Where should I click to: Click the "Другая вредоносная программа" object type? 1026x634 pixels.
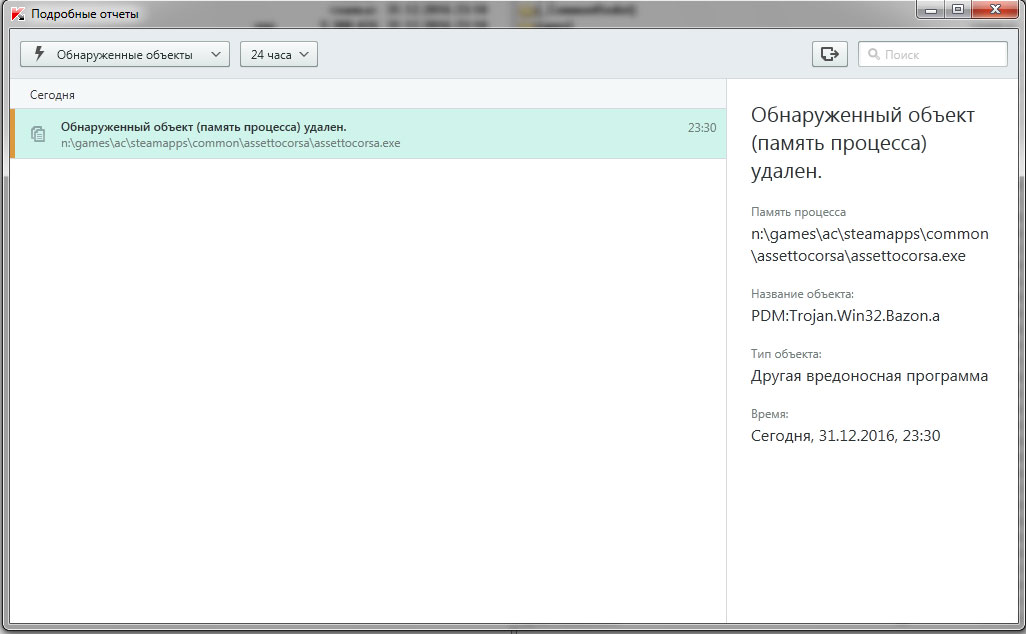(x=869, y=376)
